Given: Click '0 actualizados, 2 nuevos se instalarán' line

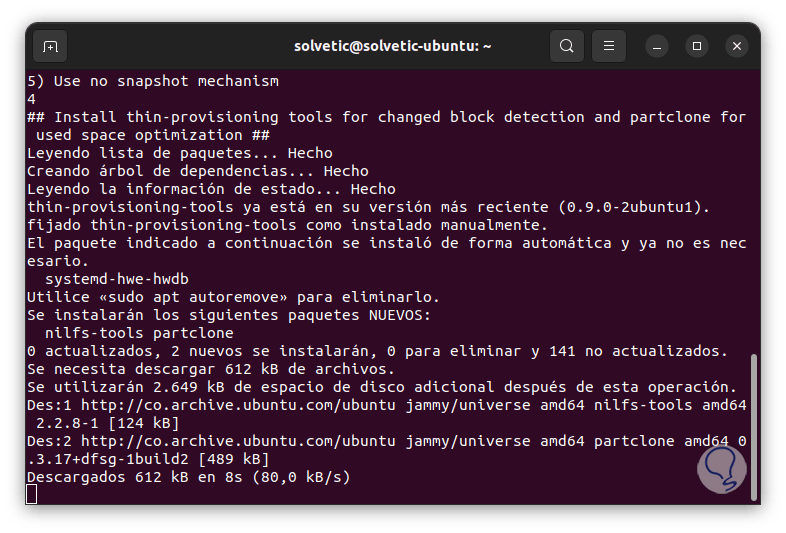Looking at the screenshot, I should coord(377,351).
